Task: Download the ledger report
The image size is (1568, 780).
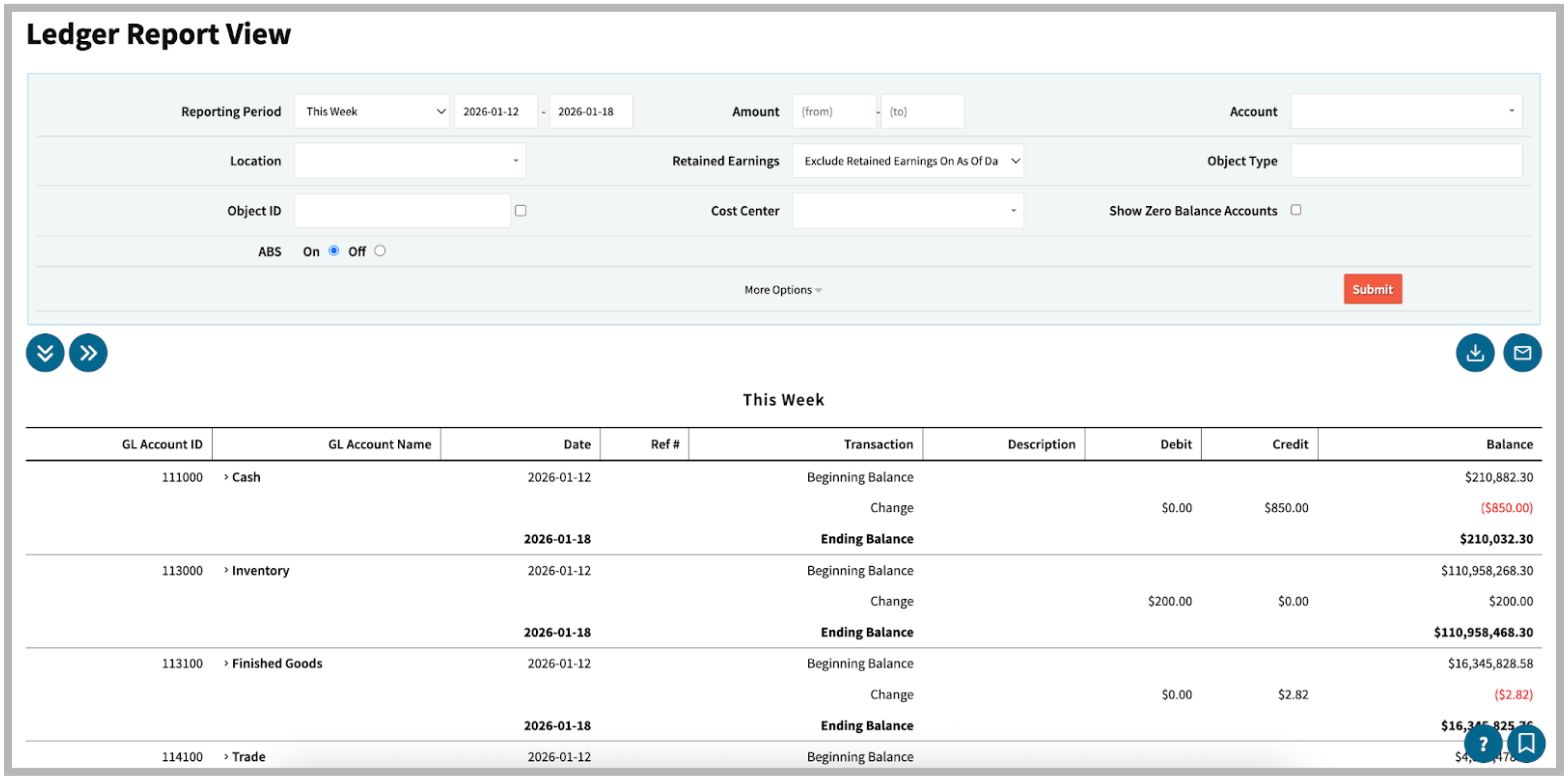Action: tap(1475, 353)
